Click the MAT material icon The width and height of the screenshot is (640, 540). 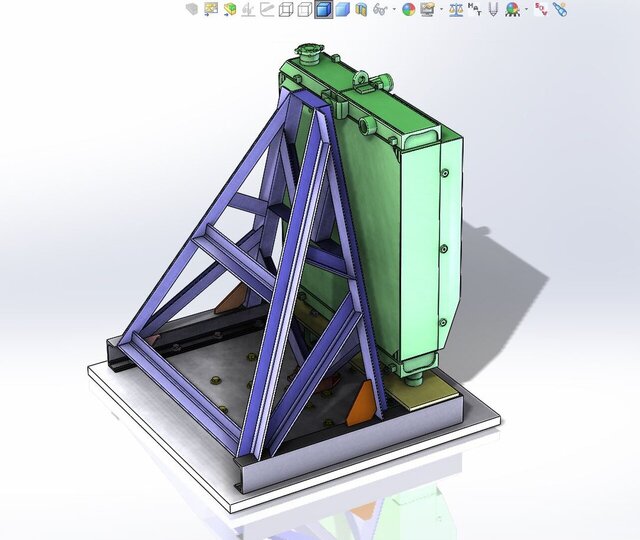coord(475,9)
